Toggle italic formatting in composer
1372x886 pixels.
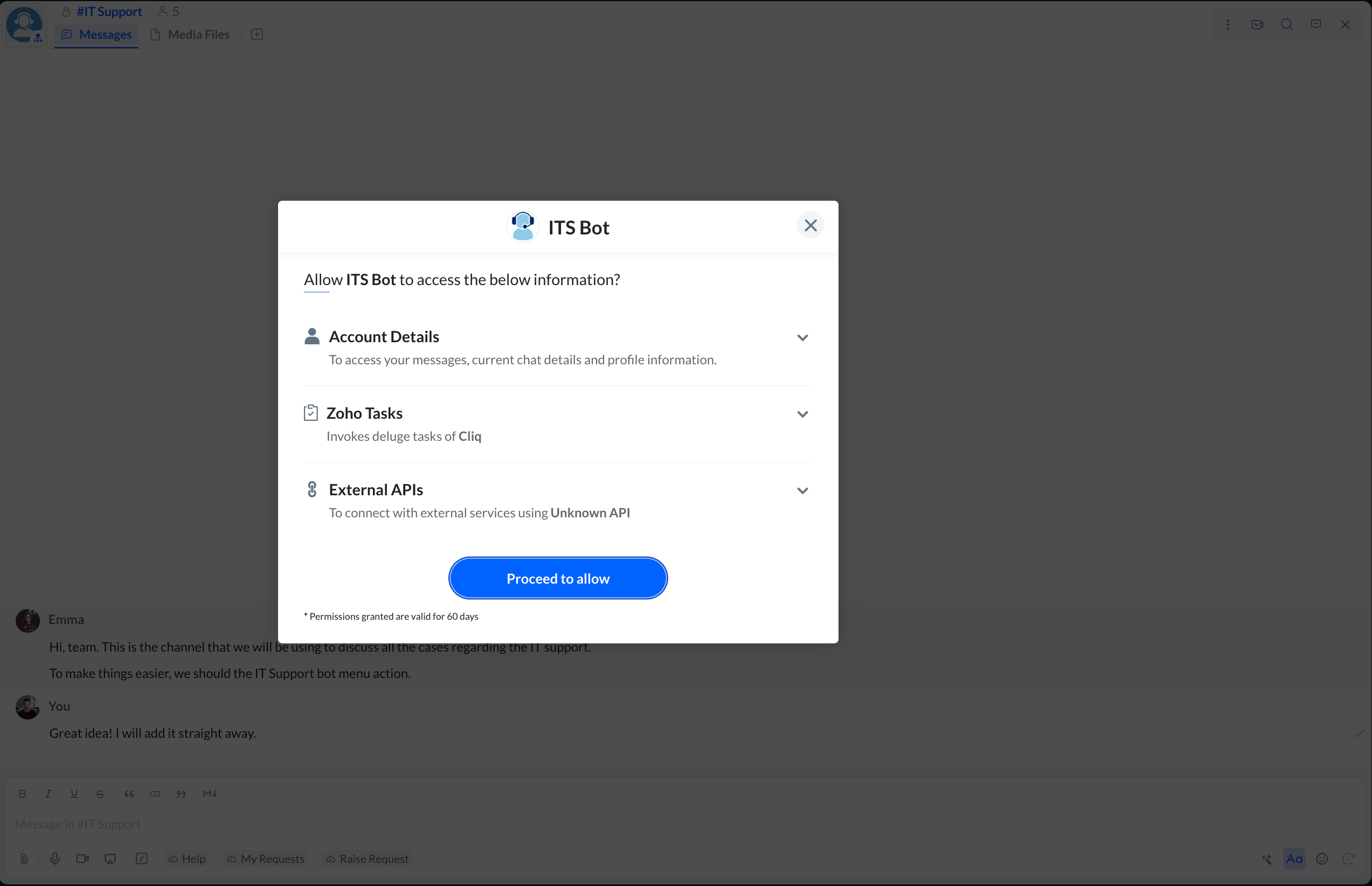(48, 794)
